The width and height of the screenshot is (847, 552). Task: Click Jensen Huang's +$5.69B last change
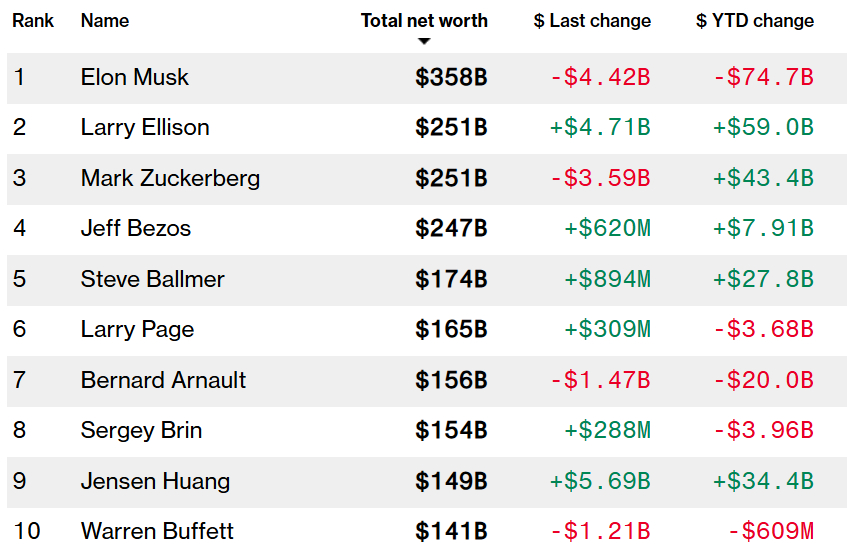tap(600, 481)
